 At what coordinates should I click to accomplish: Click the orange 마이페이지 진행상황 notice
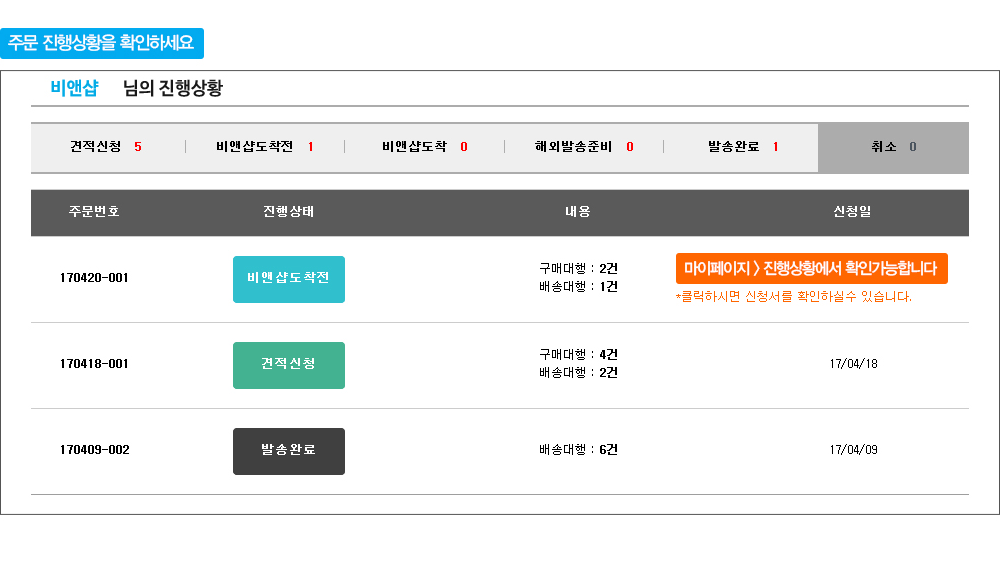811,268
